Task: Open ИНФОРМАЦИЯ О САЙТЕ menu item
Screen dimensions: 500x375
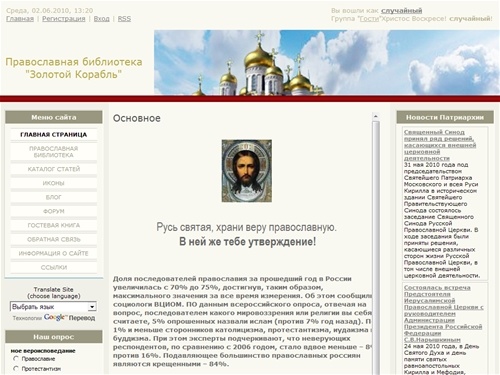Action: [x=54, y=253]
